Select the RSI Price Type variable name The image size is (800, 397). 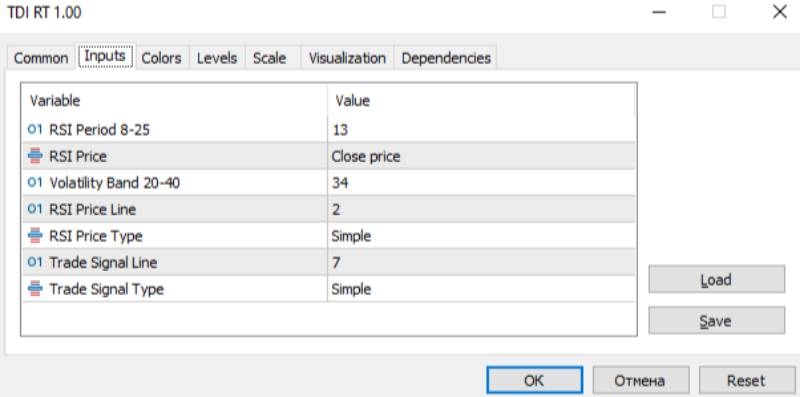(x=96, y=236)
